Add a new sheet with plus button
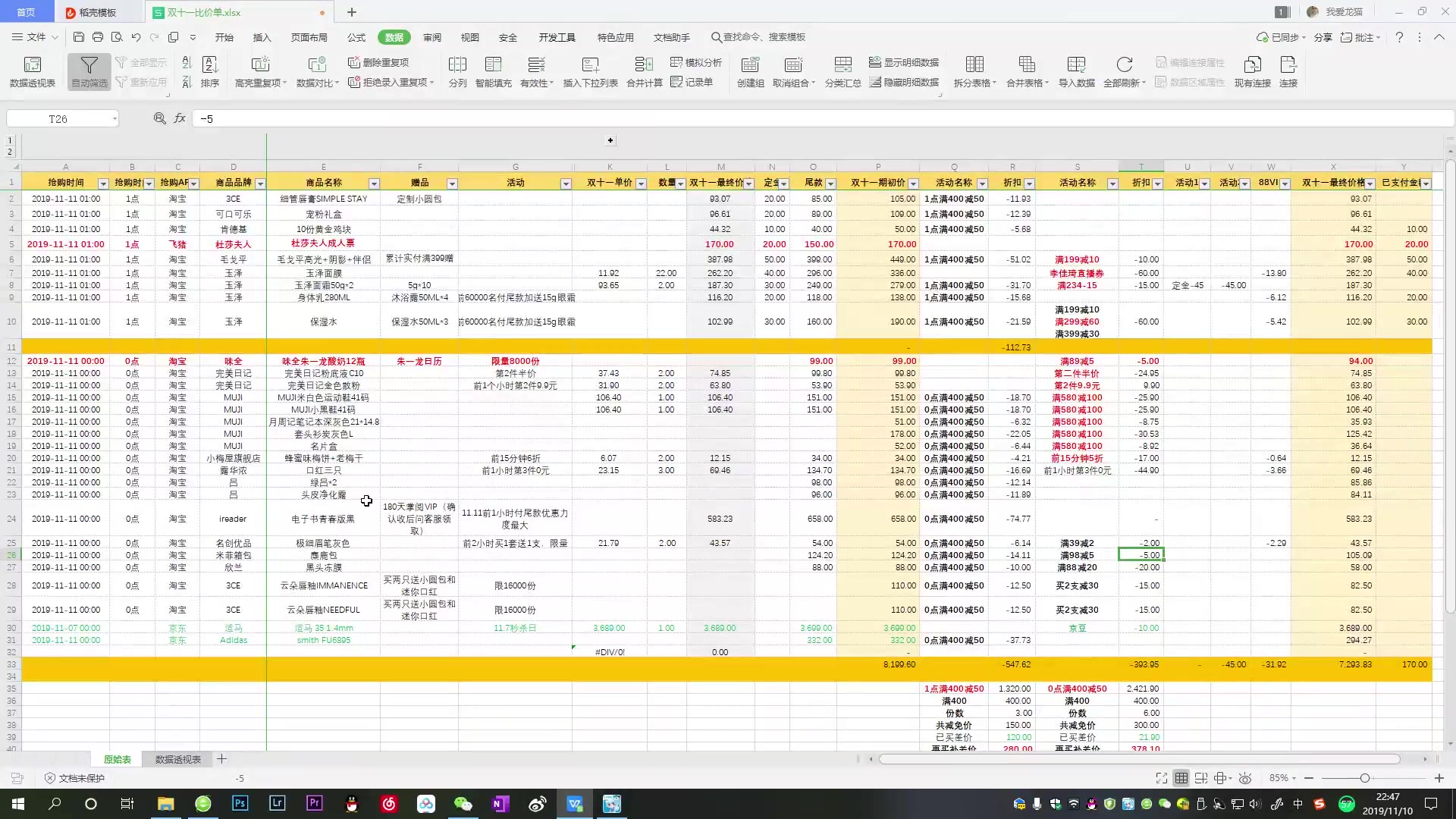 click(221, 759)
